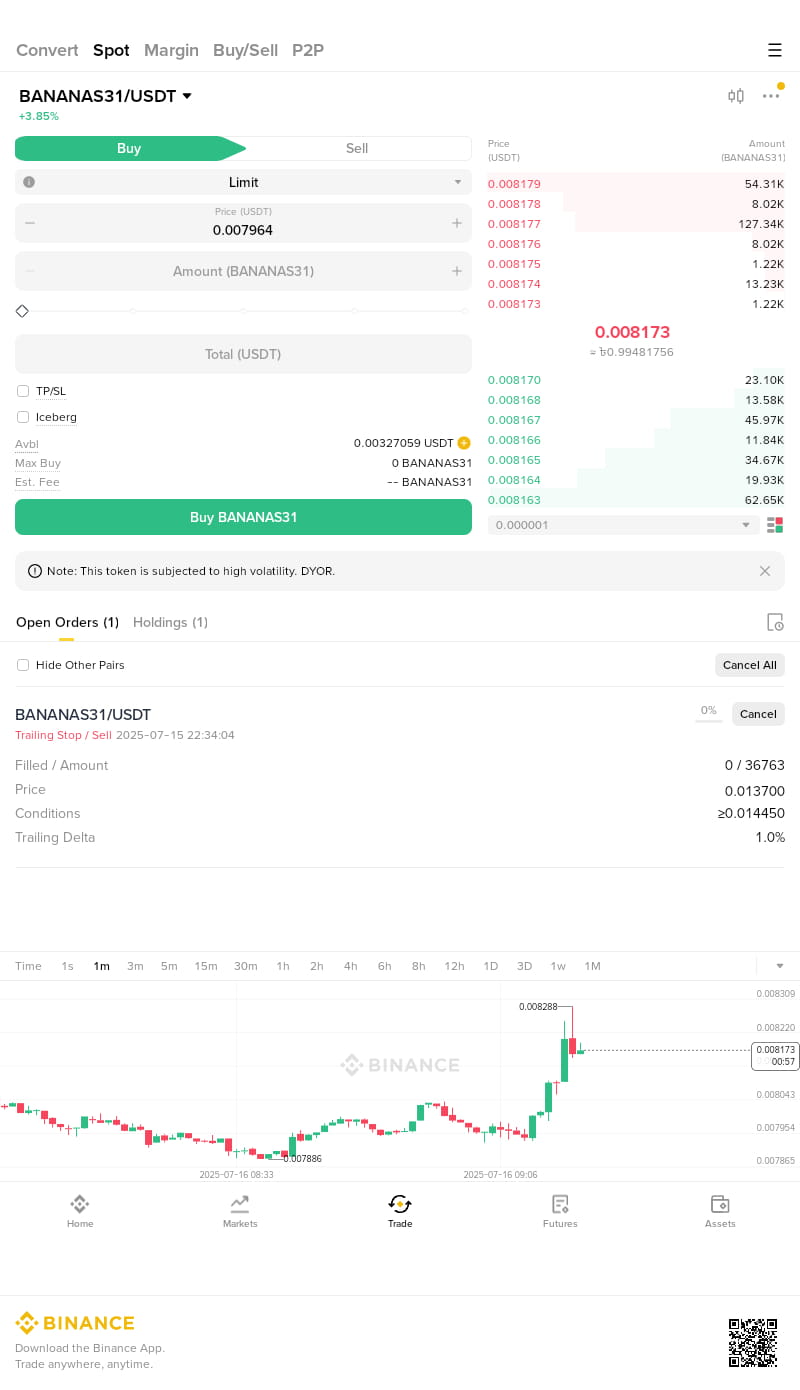Enable the TP/SL checkbox
This screenshot has width=800, height=1390.
coord(23,391)
